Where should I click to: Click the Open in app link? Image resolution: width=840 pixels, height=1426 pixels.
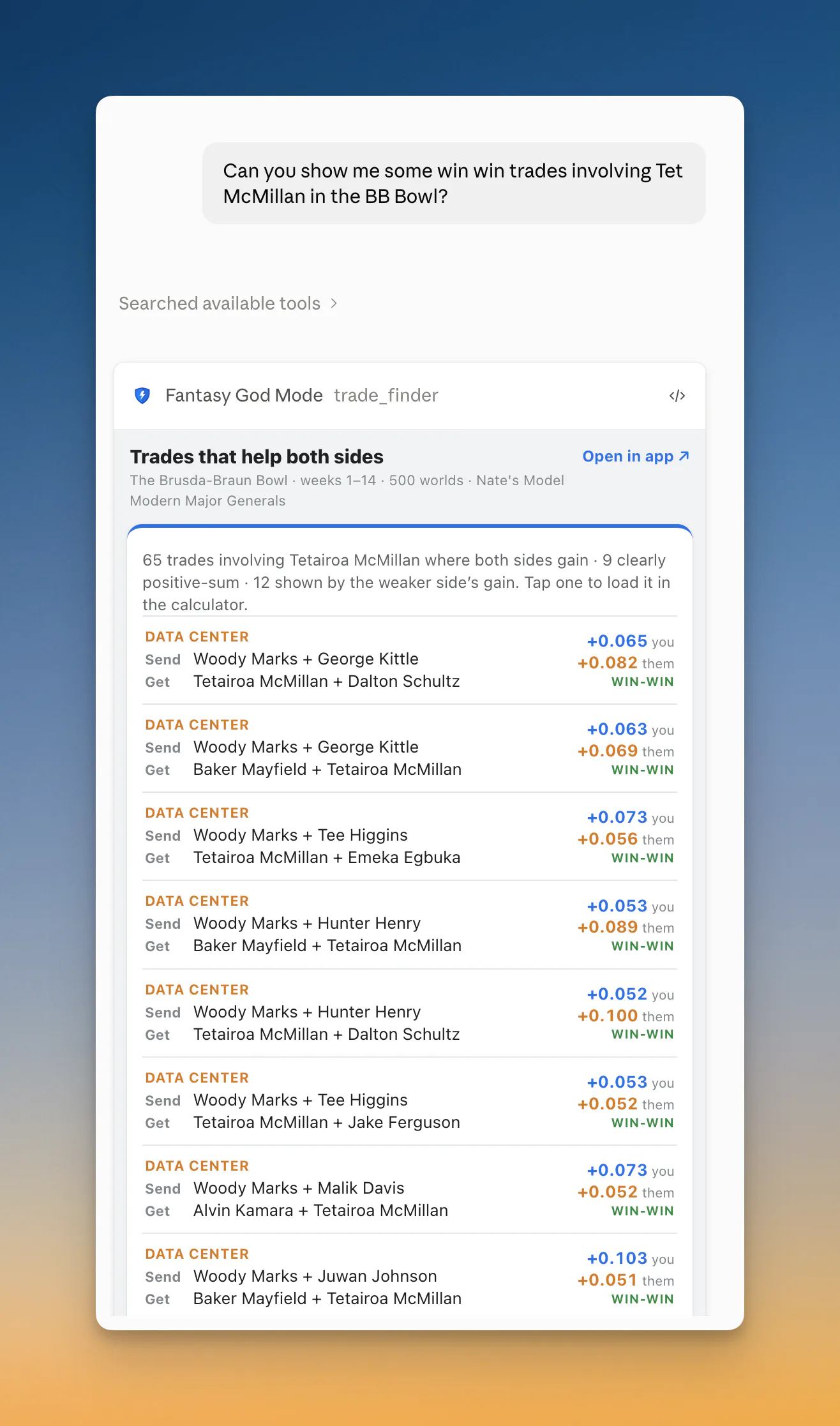click(x=636, y=456)
